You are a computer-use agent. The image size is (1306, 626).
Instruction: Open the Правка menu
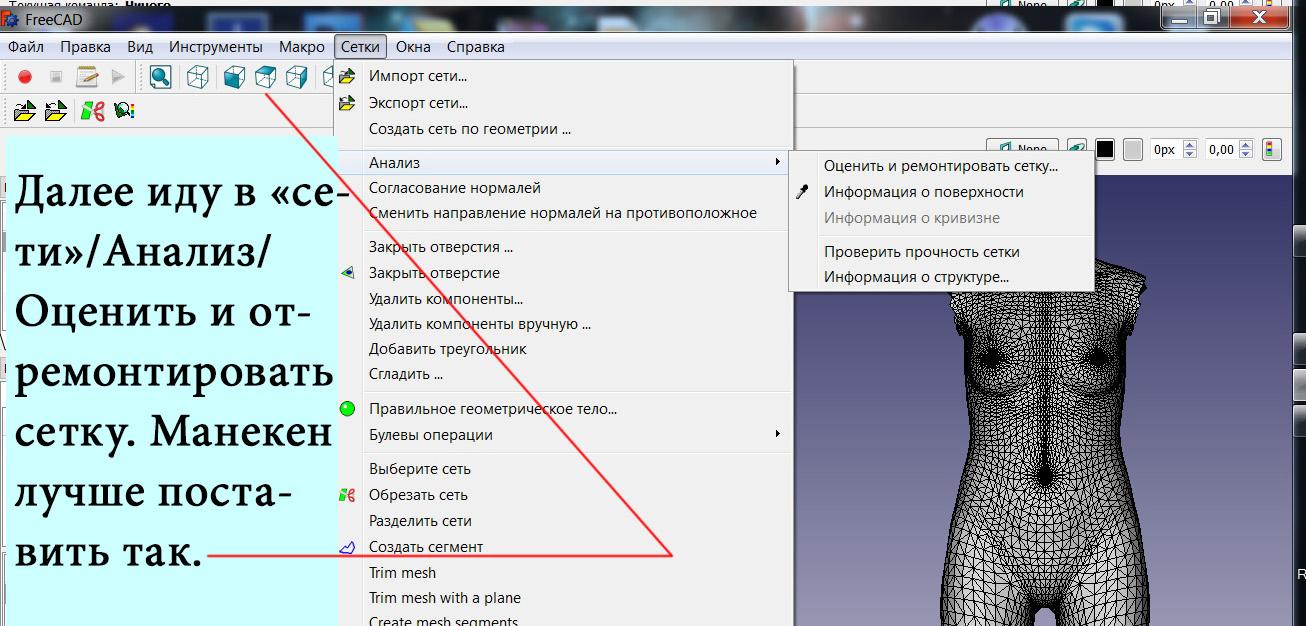[85, 47]
